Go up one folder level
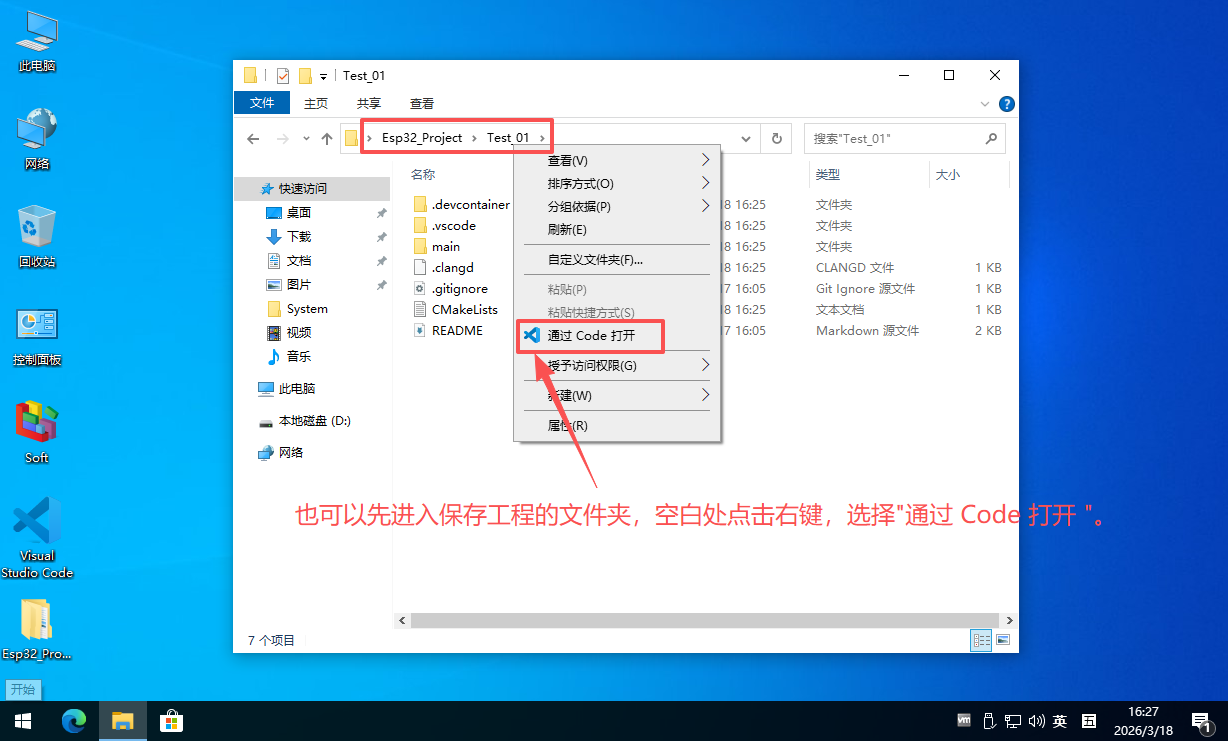This screenshot has height=741, width=1228. 326,139
